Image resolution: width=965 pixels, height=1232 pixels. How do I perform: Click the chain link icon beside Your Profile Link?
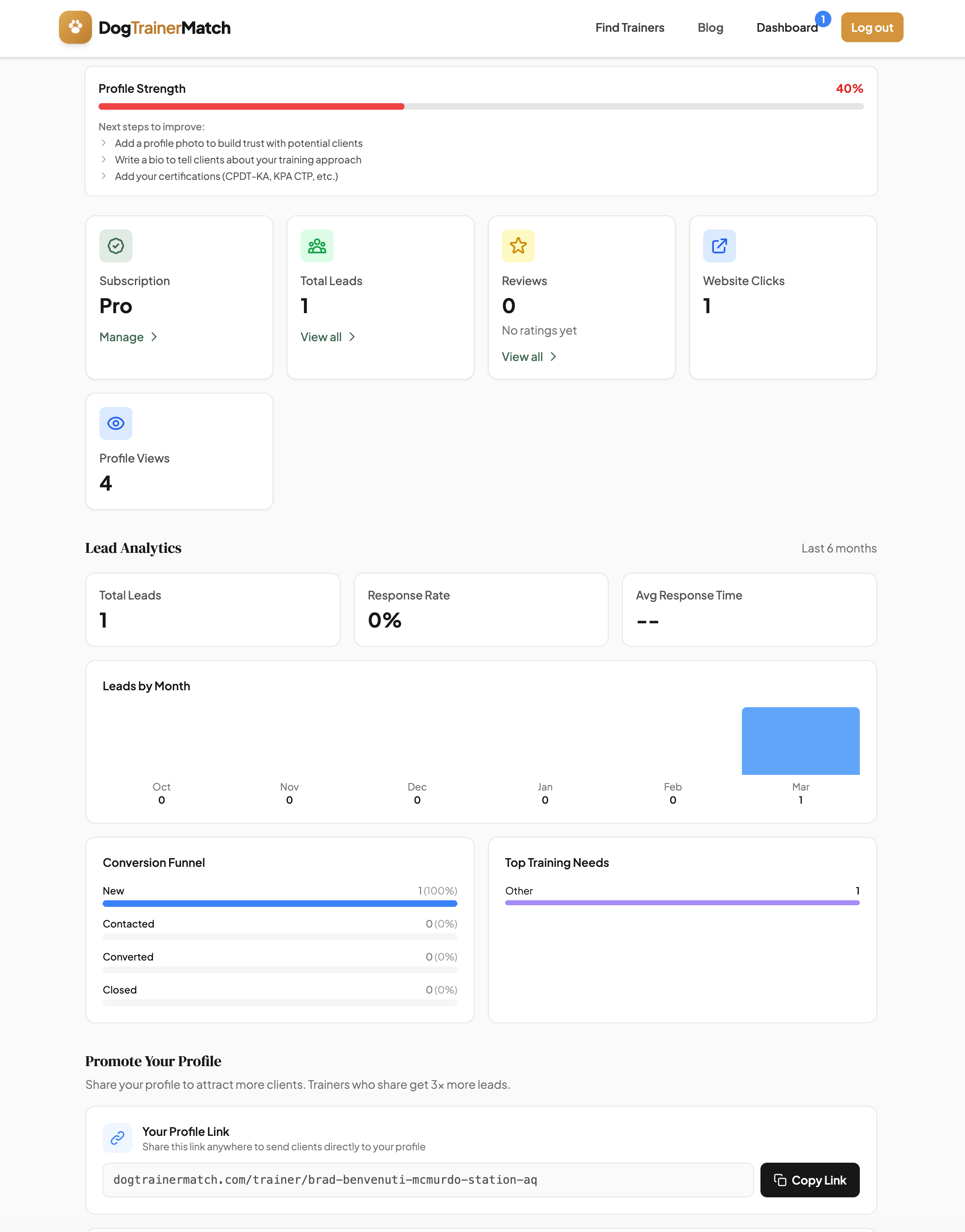[118, 1138]
